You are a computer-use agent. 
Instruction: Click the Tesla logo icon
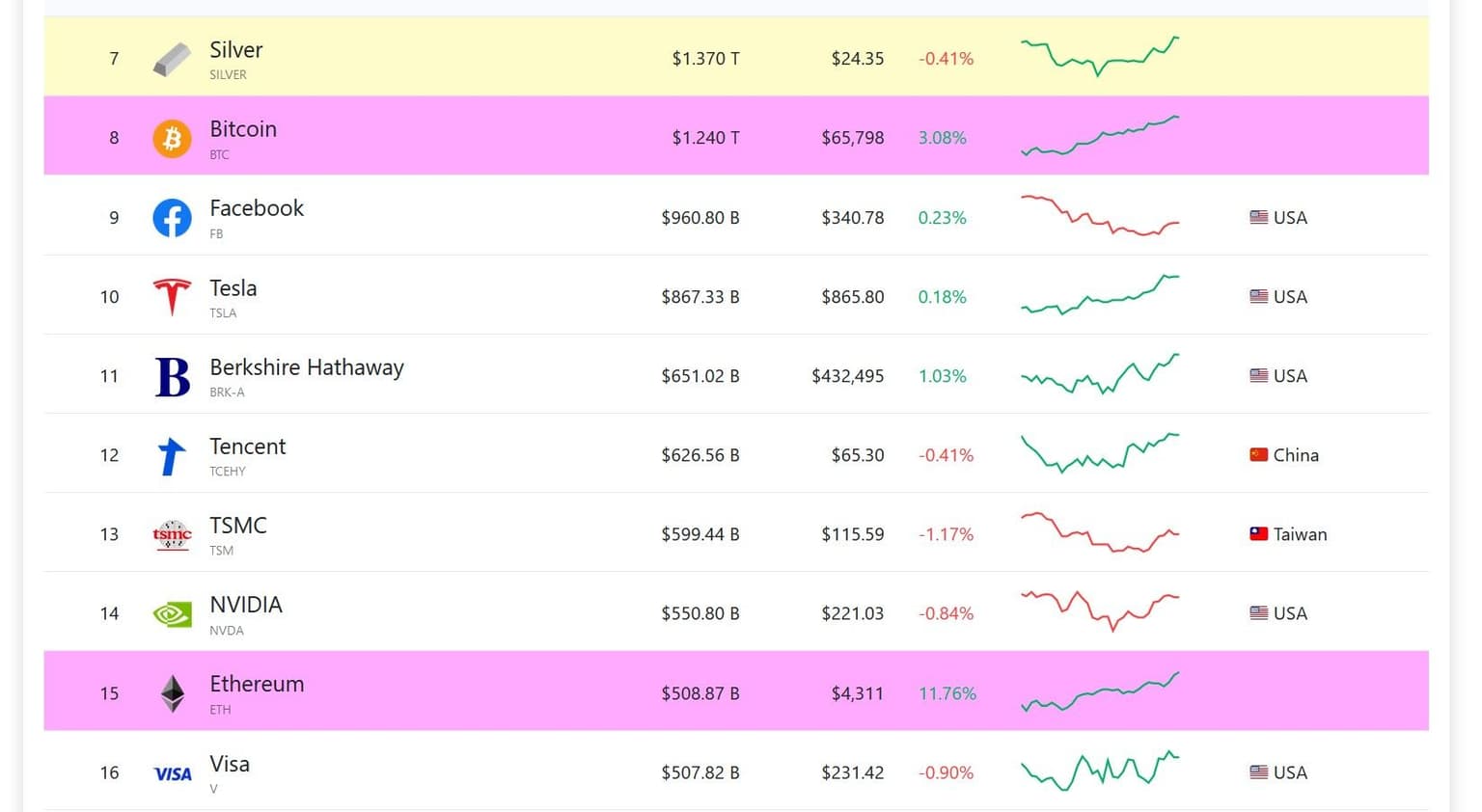172,297
